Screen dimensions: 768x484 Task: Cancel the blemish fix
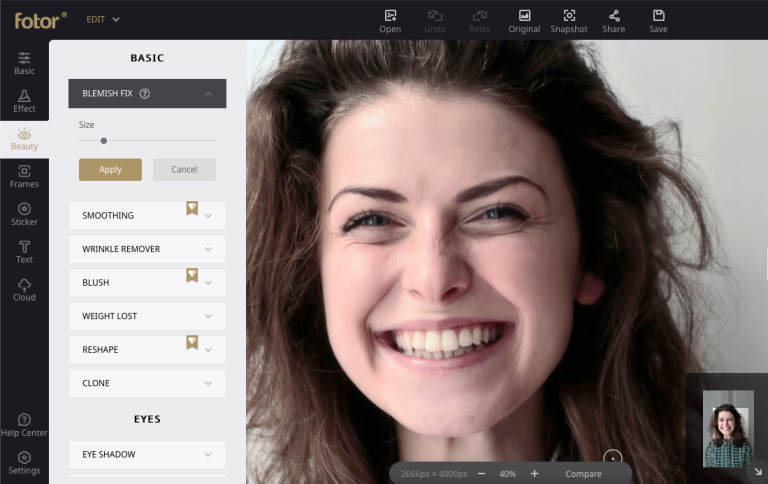[x=184, y=169]
